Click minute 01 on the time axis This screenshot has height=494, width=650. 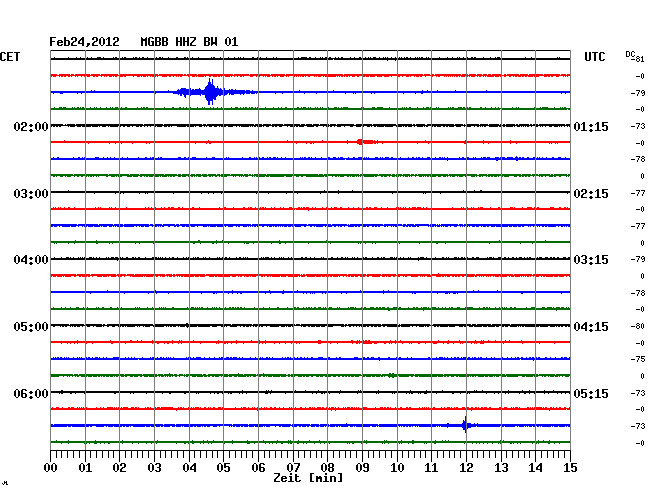click(x=85, y=467)
